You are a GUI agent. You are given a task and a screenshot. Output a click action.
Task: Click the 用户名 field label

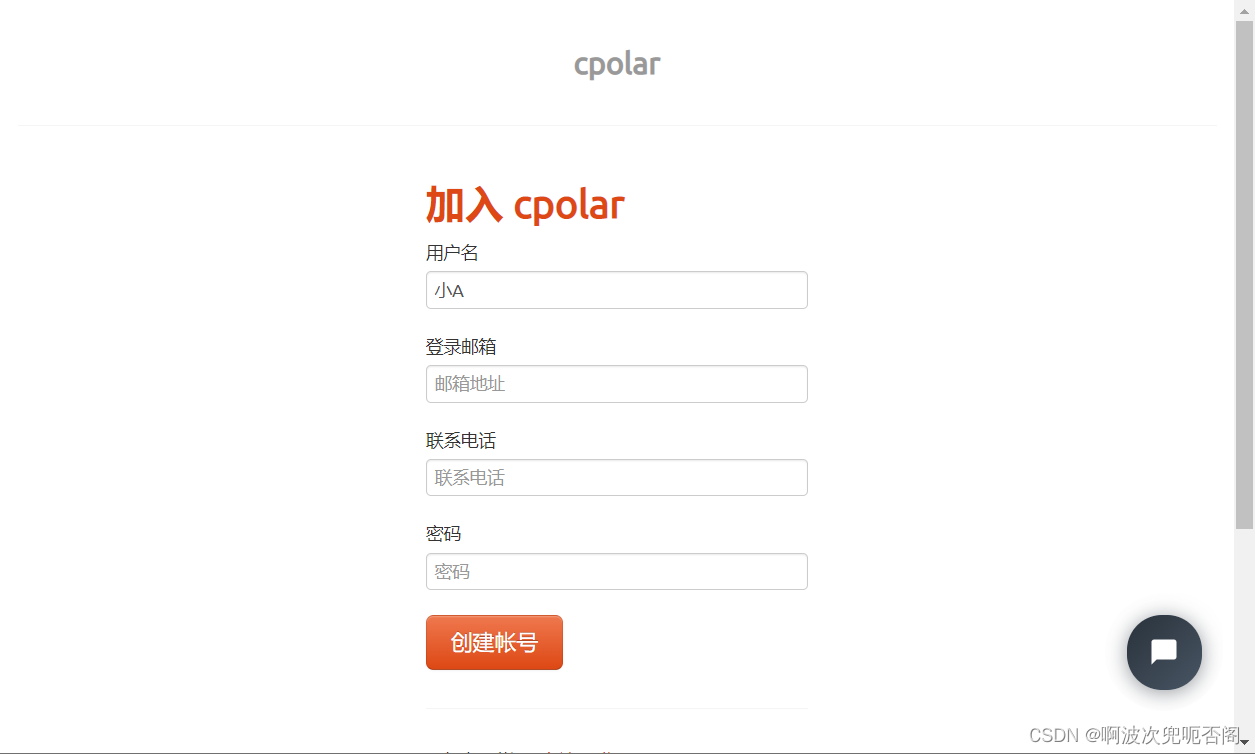tap(452, 252)
